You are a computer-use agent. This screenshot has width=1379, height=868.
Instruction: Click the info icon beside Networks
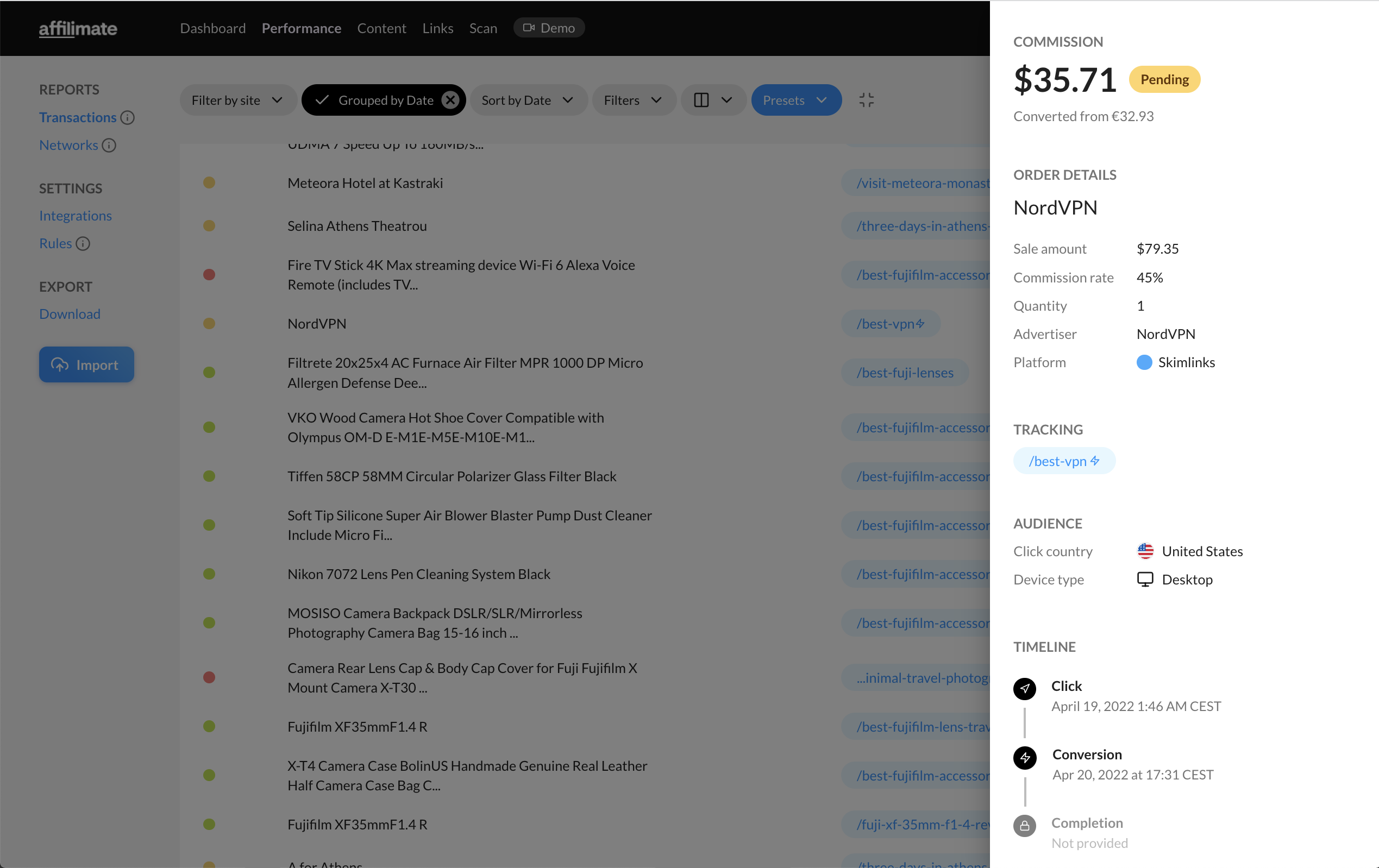pos(109,146)
